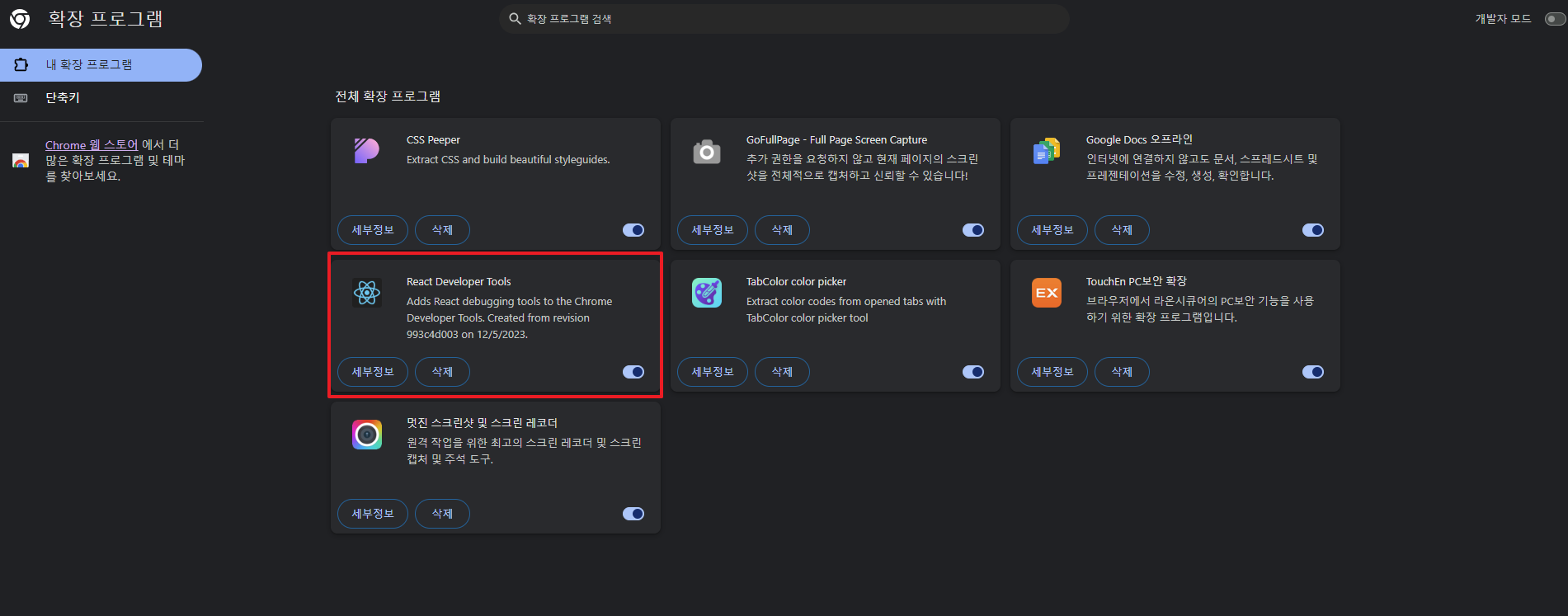Click the Google Docs 오프라인 icon

coord(1047,151)
